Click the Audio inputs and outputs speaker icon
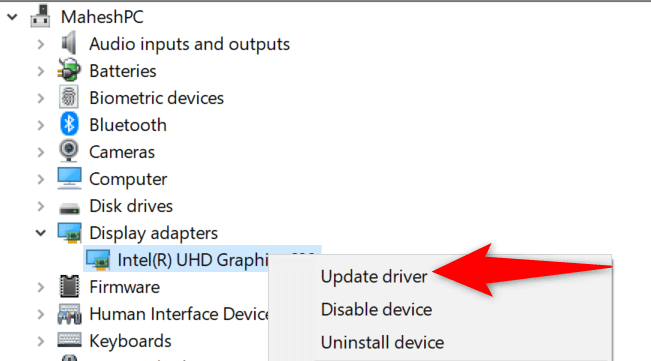 (69, 43)
